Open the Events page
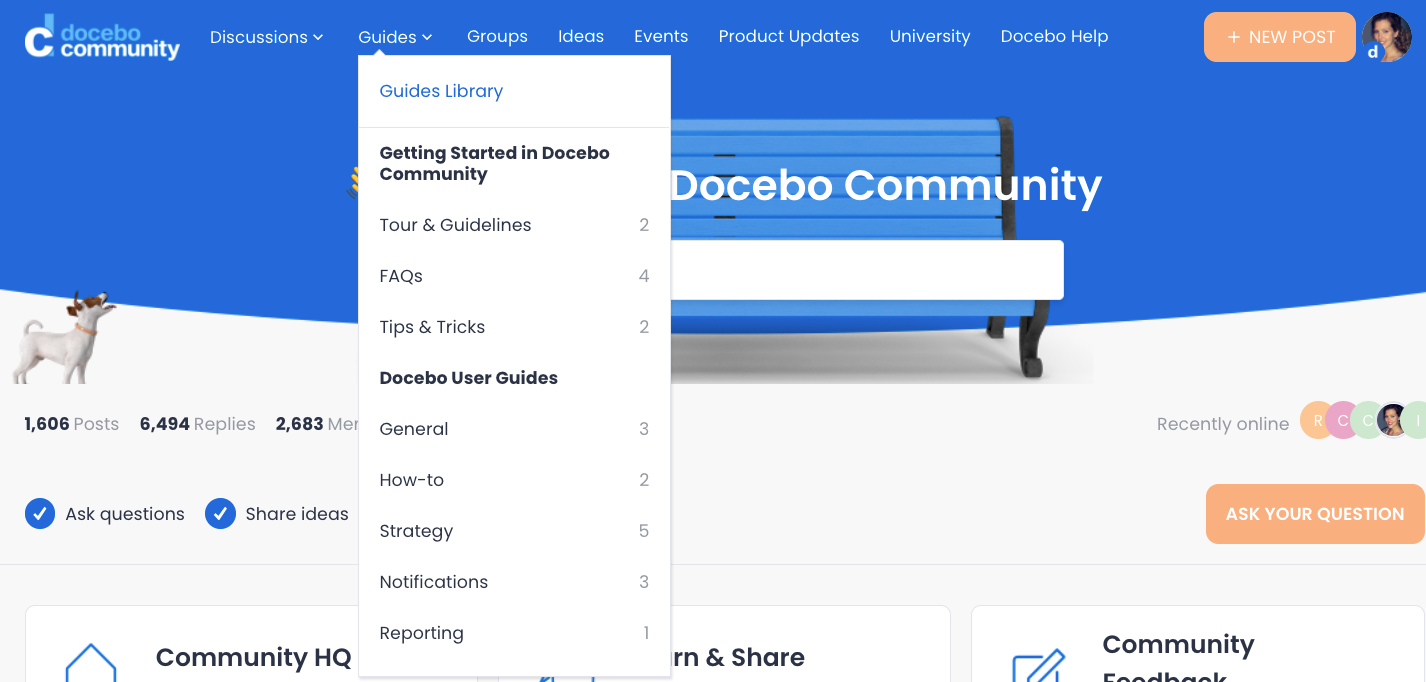The height and width of the screenshot is (682, 1426). [x=661, y=36]
